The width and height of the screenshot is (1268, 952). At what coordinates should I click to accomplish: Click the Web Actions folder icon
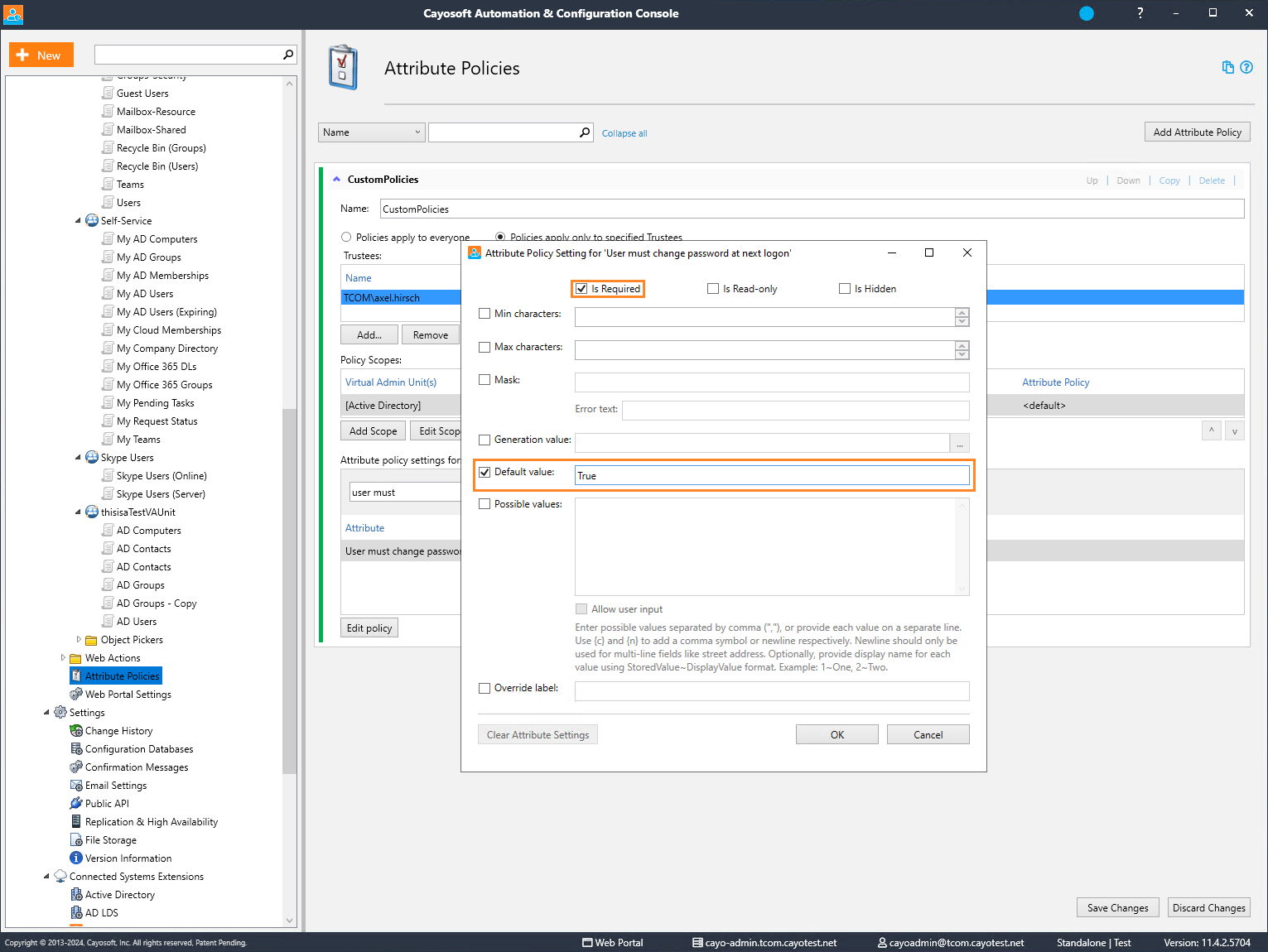point(76,658)
